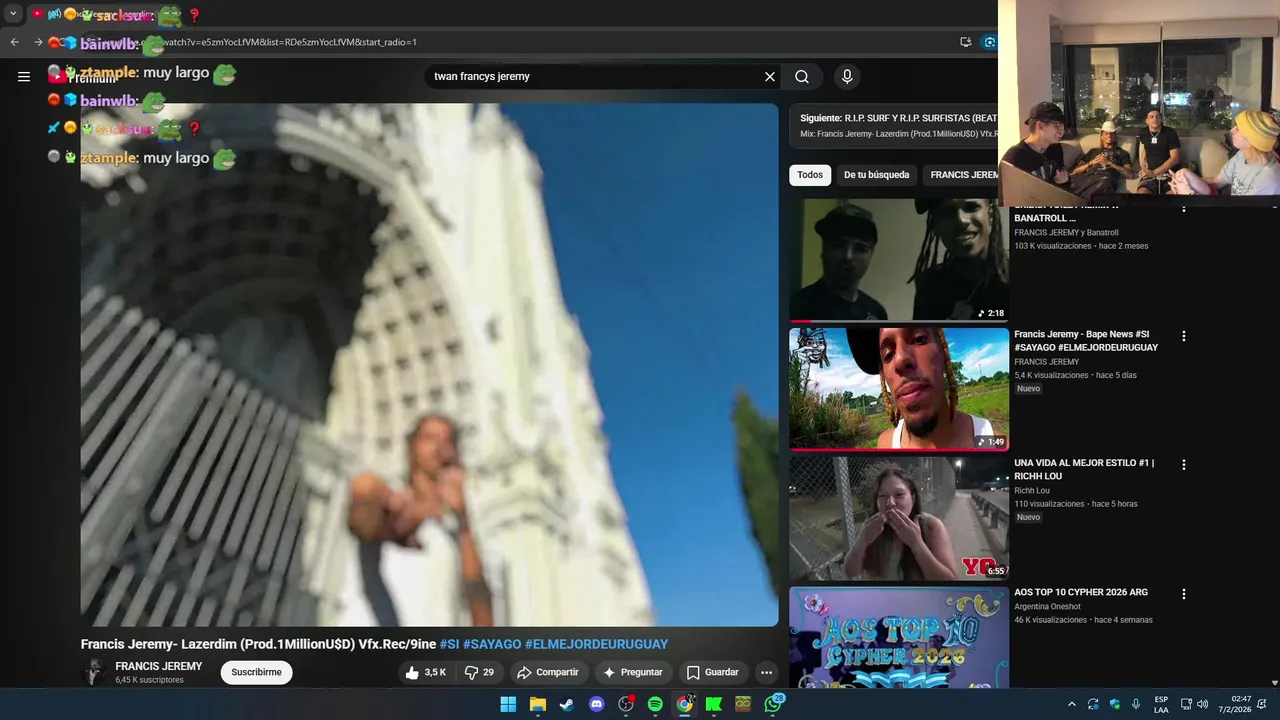Click the Chrome icon in the taskbar
This screenshot has width=1280, height=720.
pyautogui.click(x=684, y=704)
